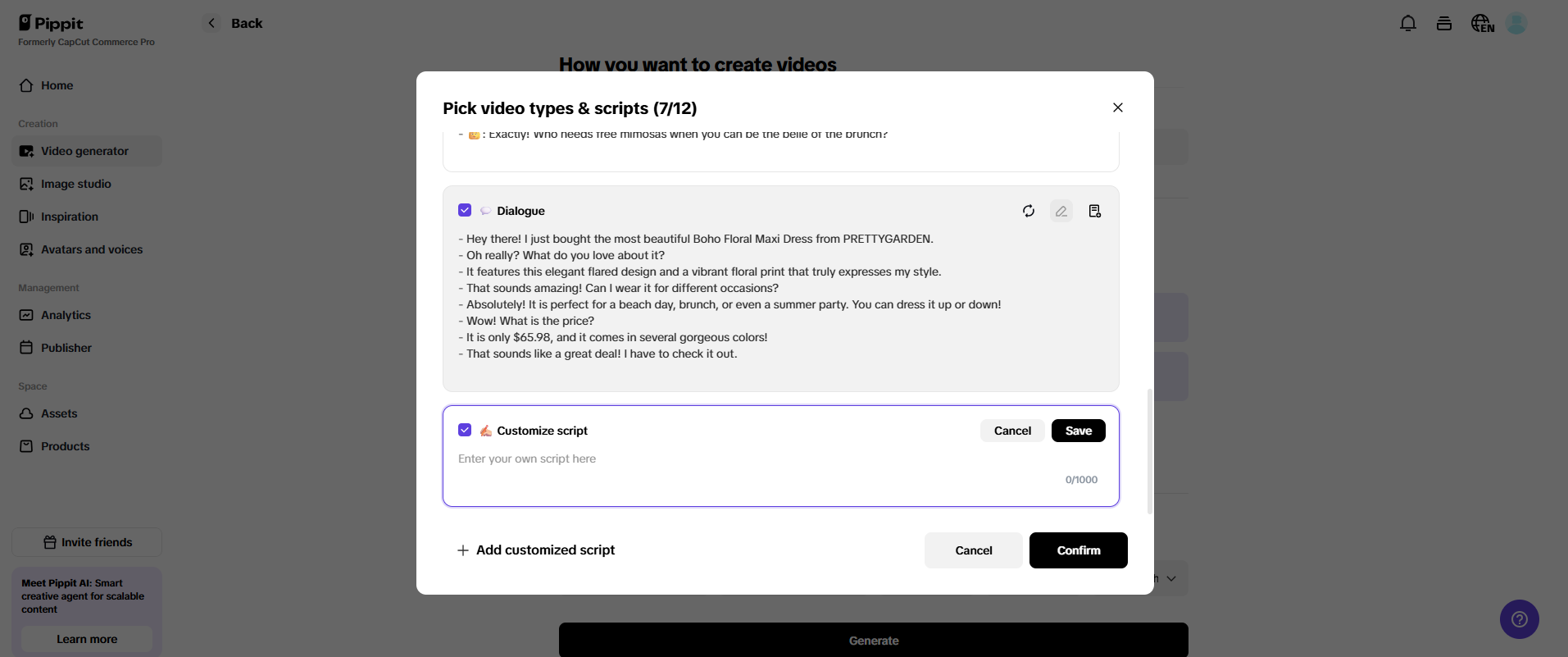Open the language globe selector
1568x657 pixels.
click(x=1482, y=24)
